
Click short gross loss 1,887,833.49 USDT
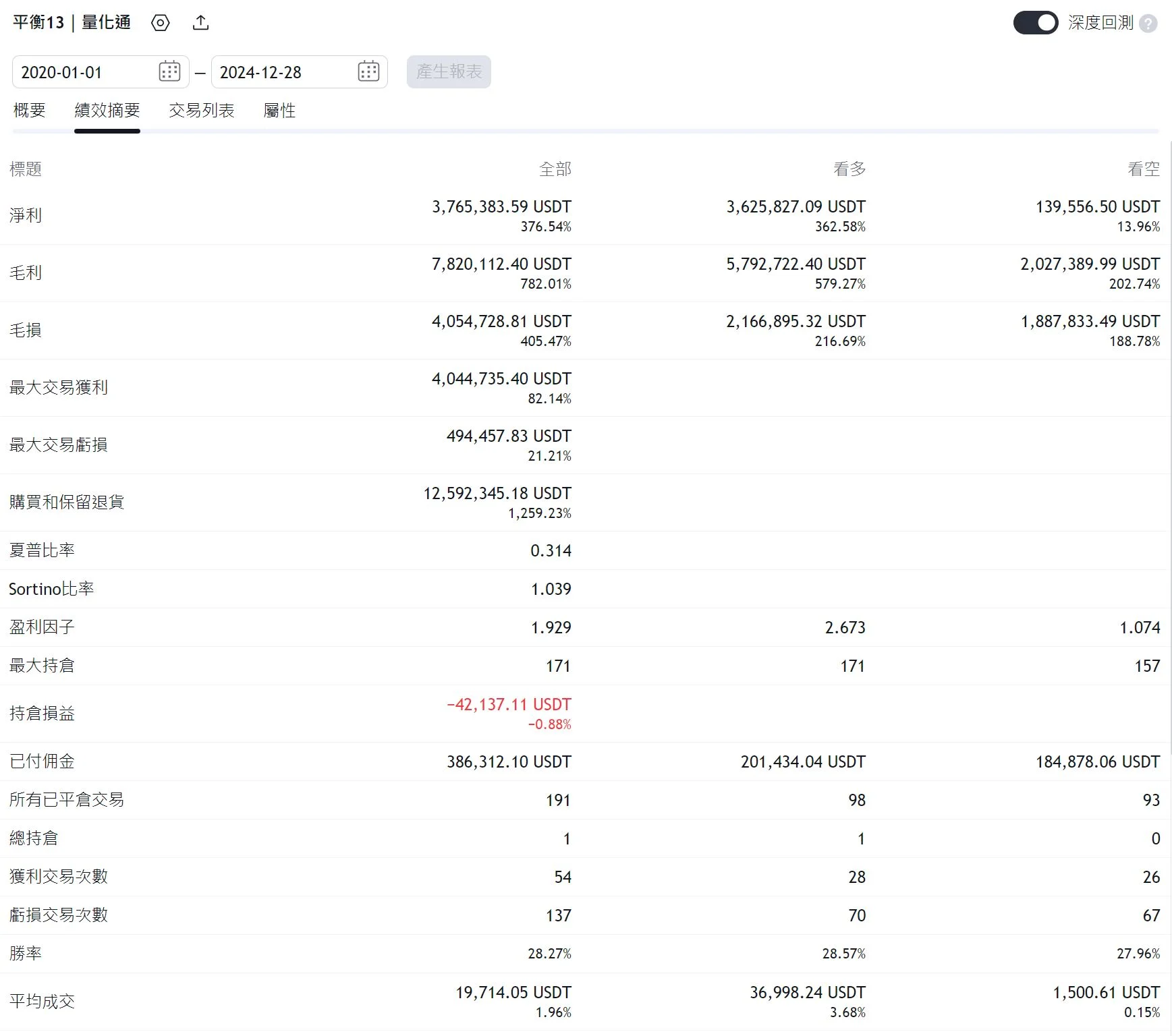1090,322
